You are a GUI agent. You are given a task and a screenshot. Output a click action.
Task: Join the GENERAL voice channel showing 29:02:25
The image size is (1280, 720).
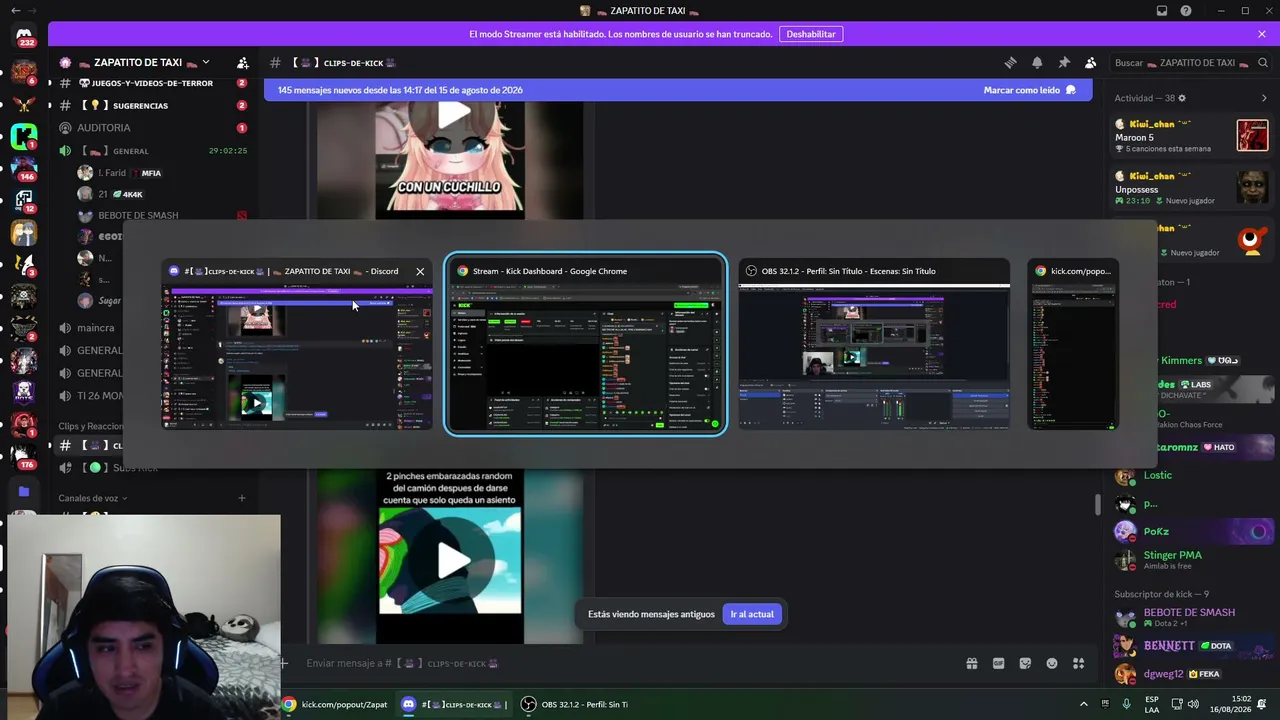coord(153,151)
